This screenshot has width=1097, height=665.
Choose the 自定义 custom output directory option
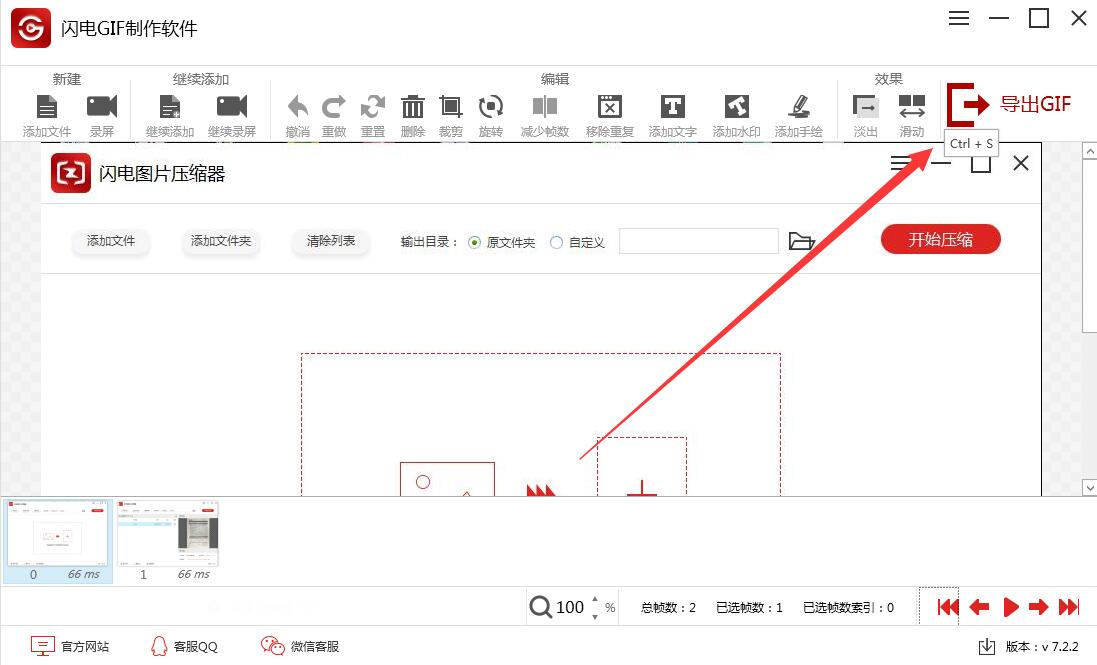pos(556,241)
